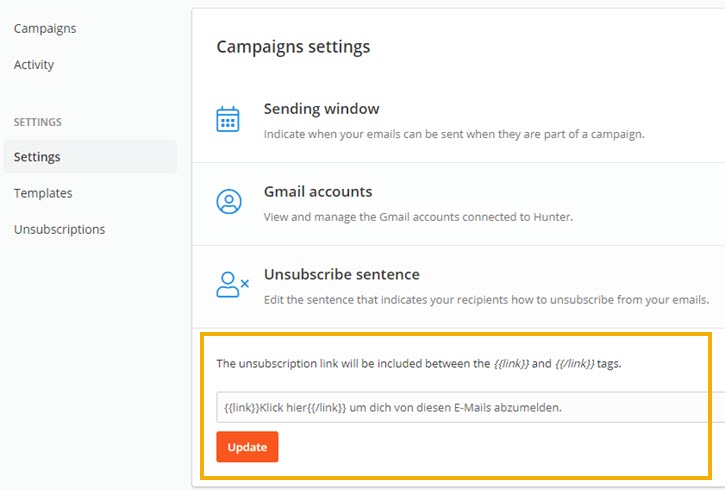Click the 'Edit the sentence that indicates' description

click(x=486, y=300)
